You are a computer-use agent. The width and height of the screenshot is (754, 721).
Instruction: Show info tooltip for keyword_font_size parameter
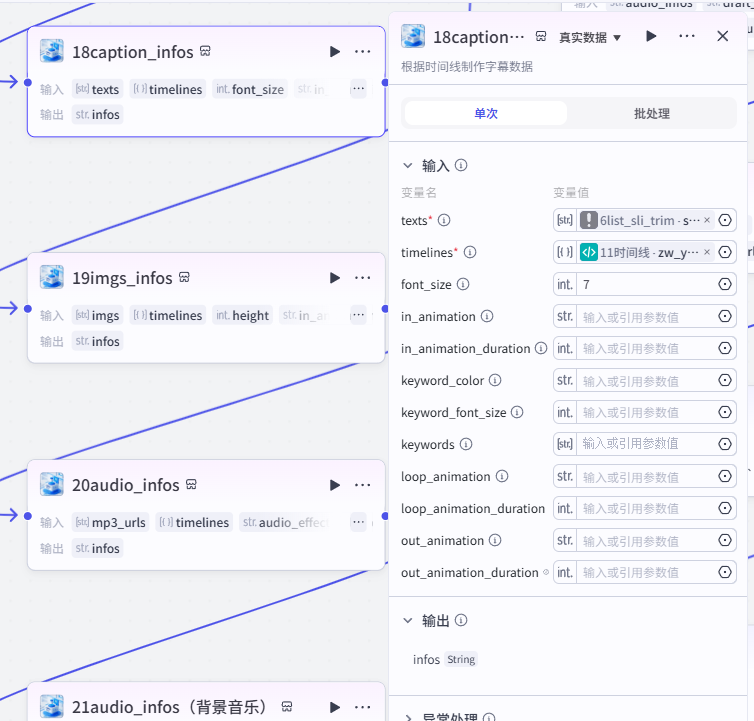tap(517, 412)
